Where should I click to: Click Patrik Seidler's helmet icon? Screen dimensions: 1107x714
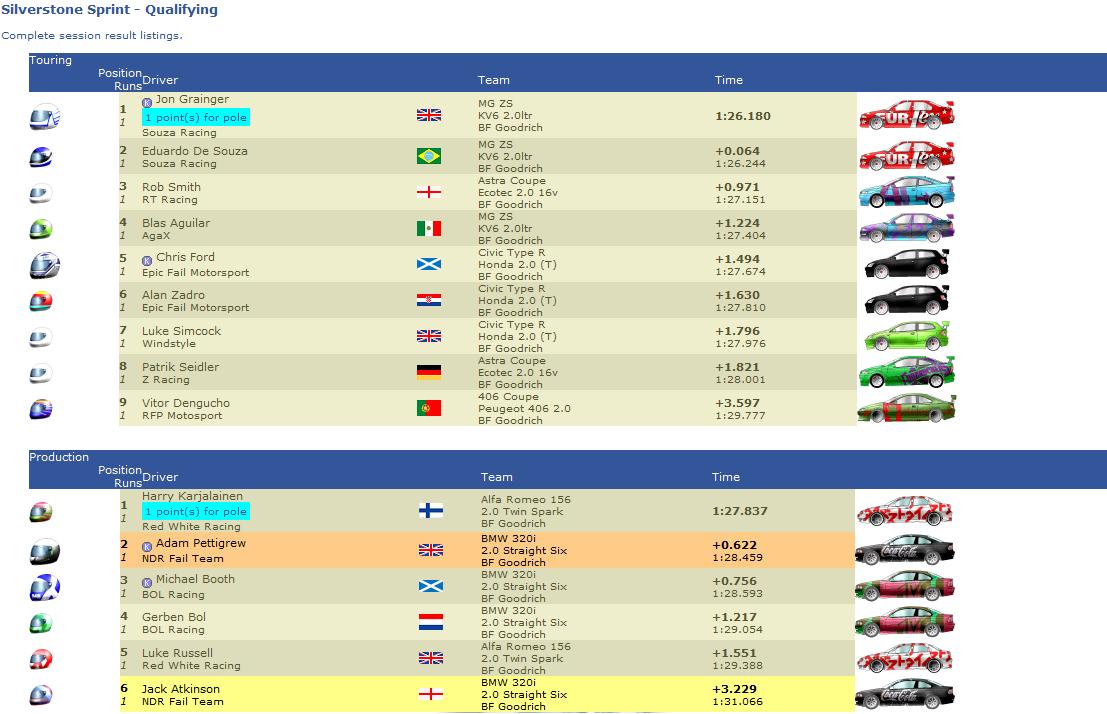tap(41, 374)
